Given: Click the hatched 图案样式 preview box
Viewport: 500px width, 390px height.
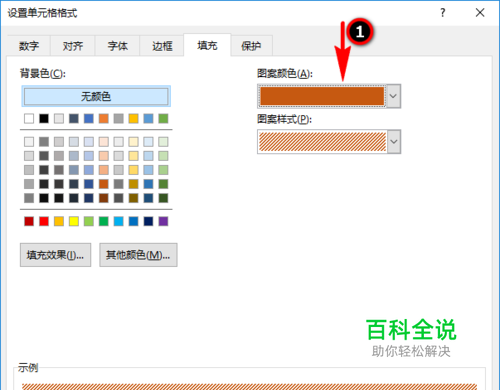Looking at the screenshot, I should coord(322,142).
